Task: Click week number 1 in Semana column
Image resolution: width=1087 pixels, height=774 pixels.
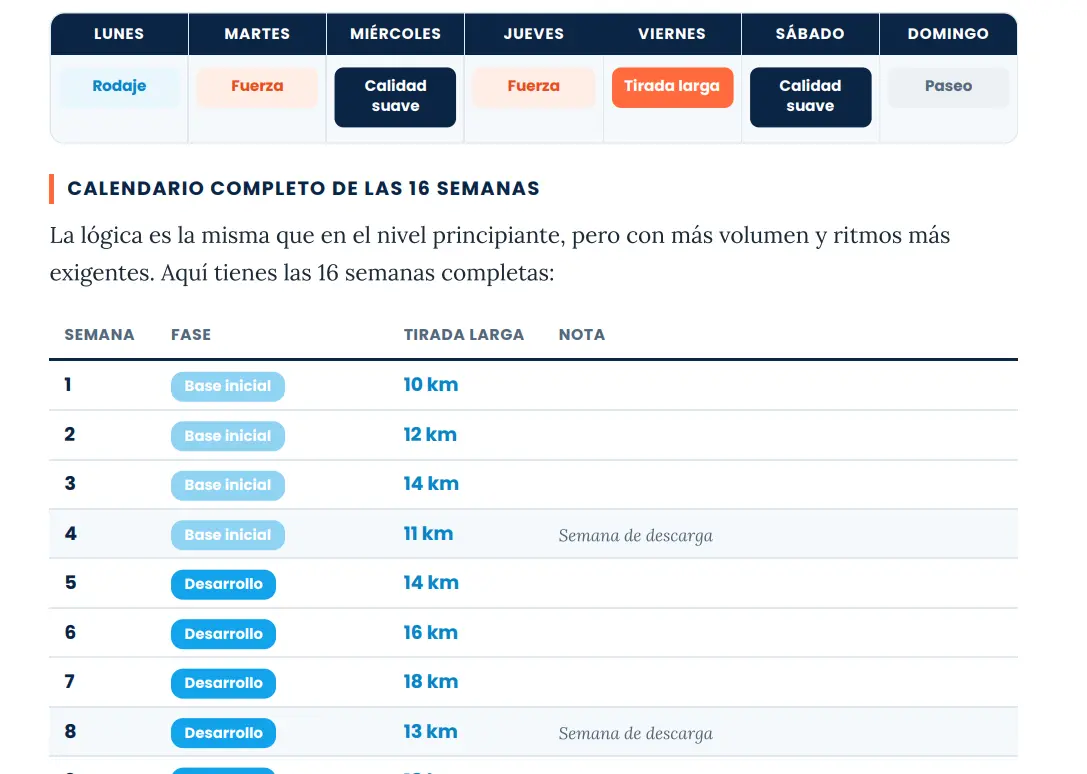Action: (68, 385)
